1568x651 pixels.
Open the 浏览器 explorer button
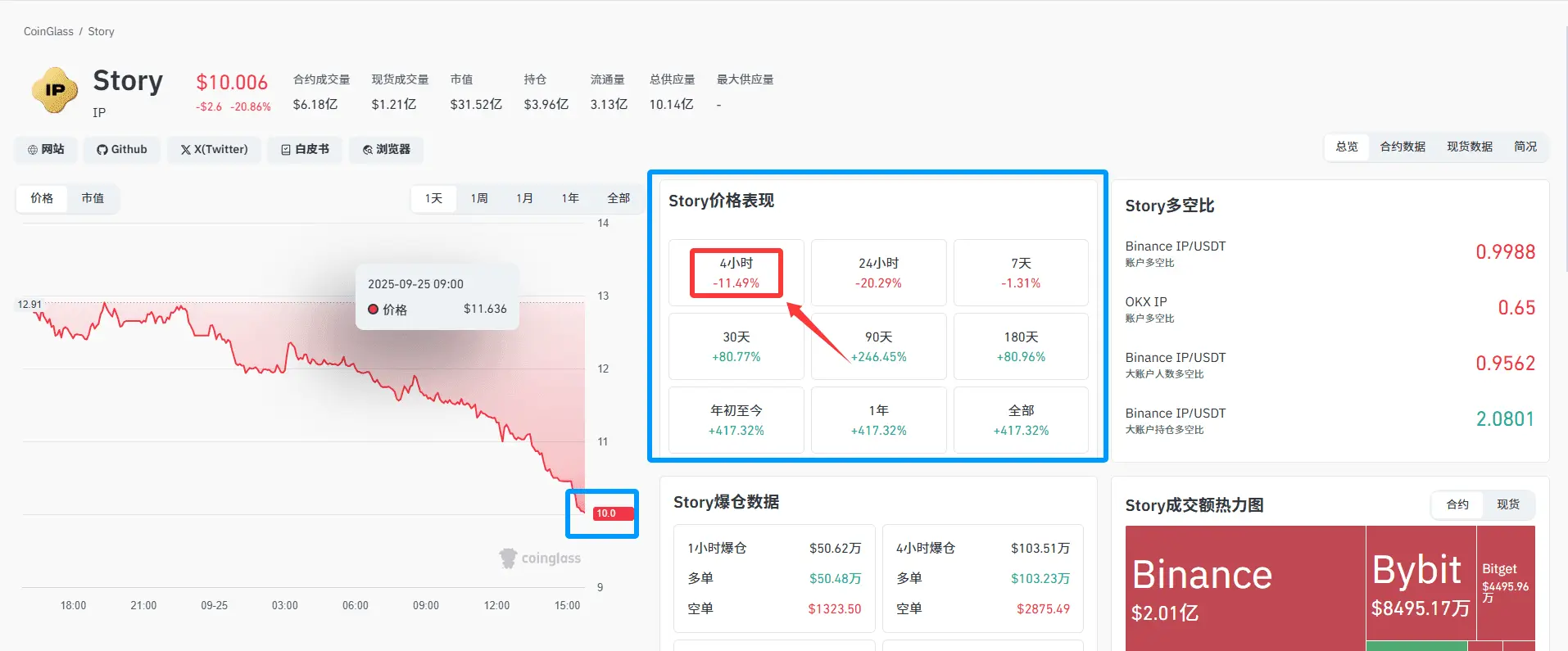coord(387,149)
